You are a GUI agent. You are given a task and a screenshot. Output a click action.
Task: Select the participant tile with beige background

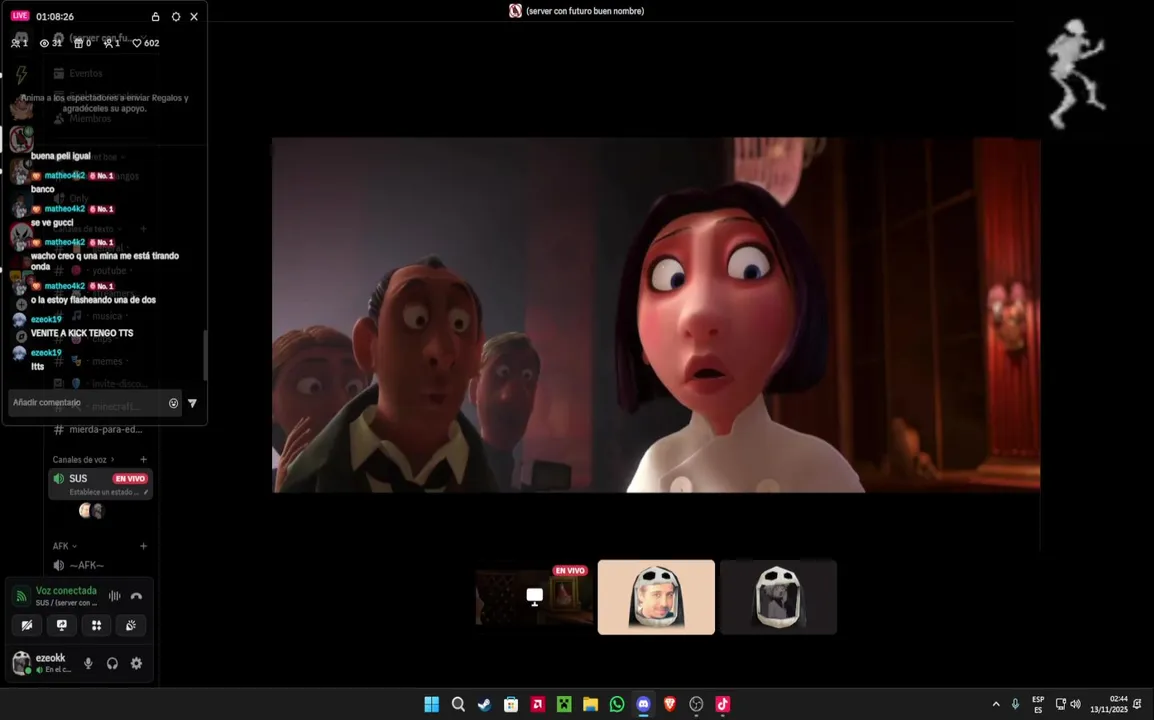(x=656, y=597)
